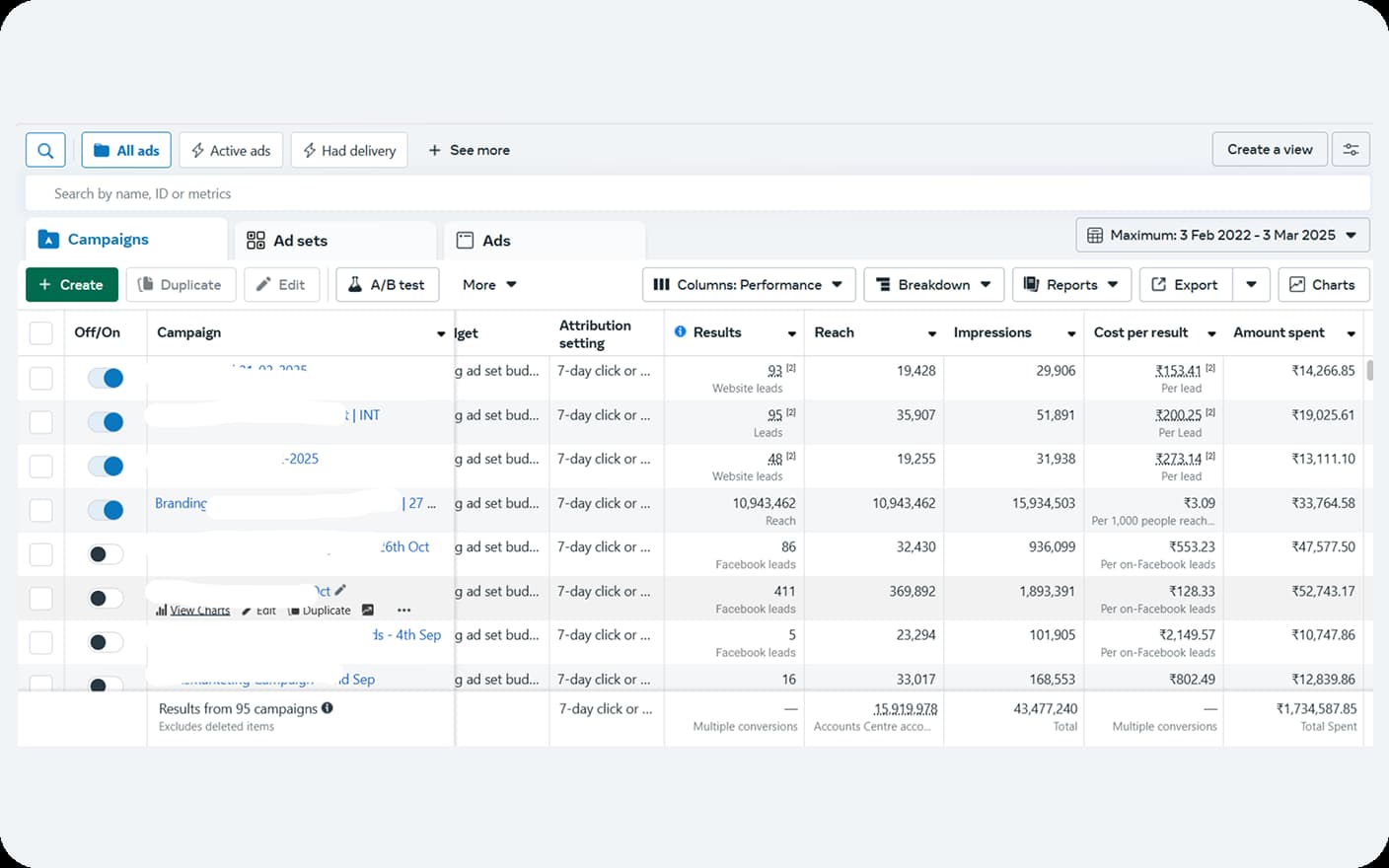This screenshot has width=1389, height=868.
Task: Click the A/B test flask button
Action: click(x=387, y=284)
